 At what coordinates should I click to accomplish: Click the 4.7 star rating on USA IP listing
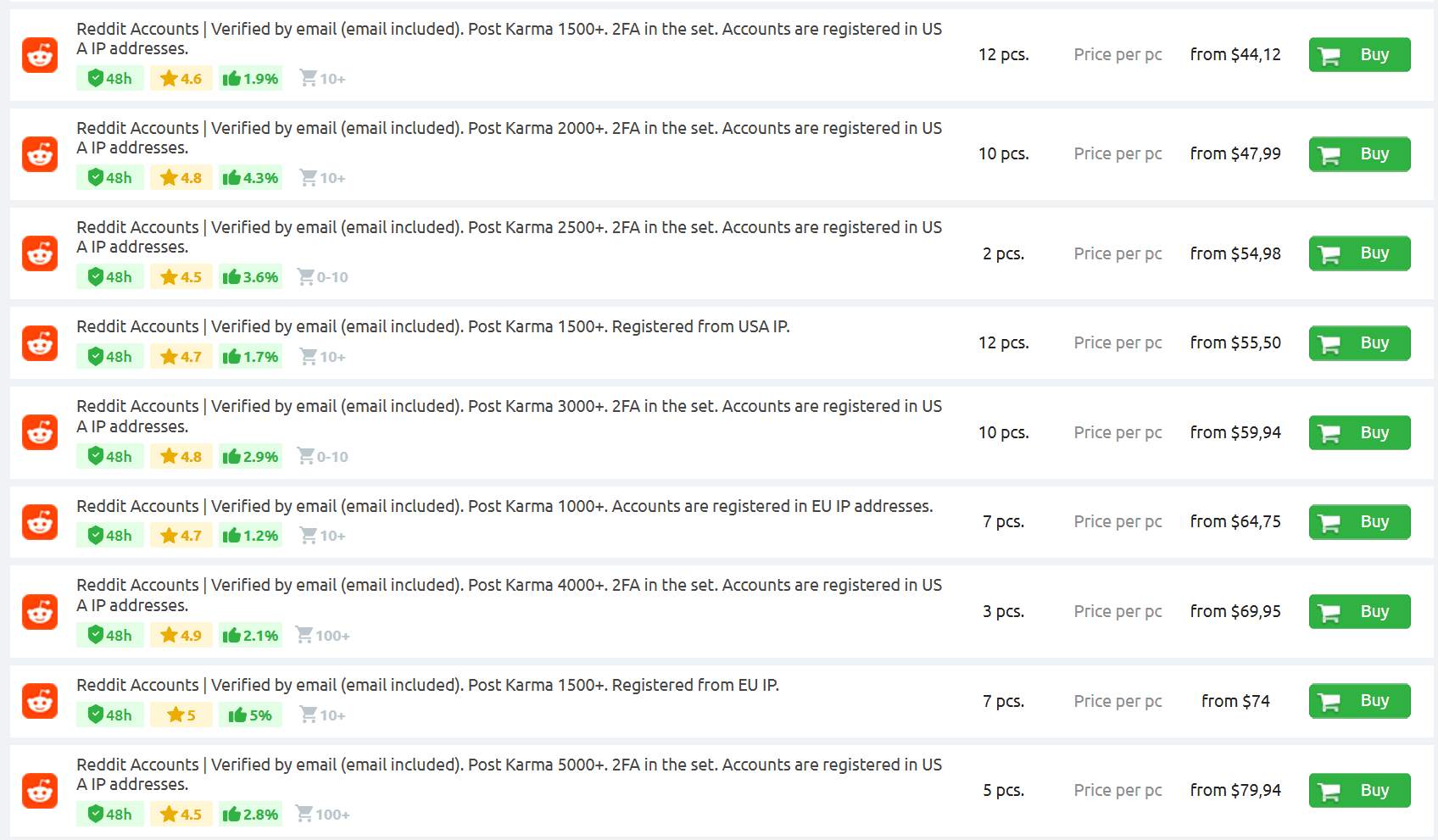click(181, 357)
